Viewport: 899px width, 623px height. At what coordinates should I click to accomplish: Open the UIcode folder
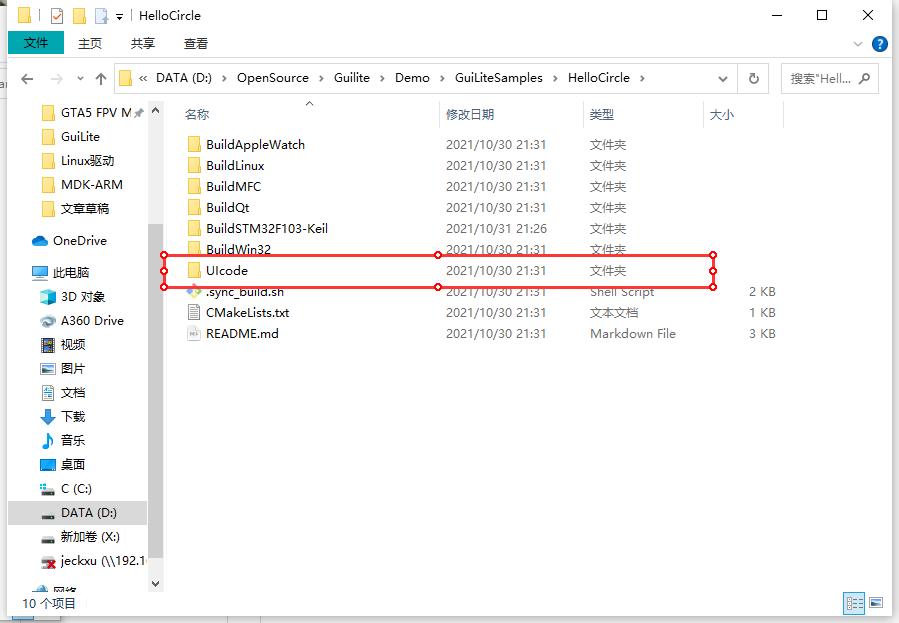[227, 270]
